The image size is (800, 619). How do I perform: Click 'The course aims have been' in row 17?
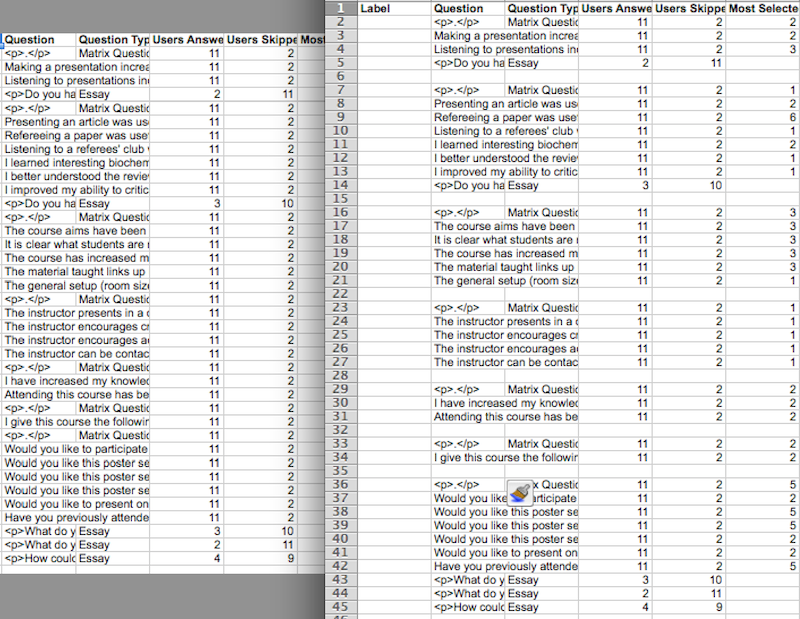coord(468,226)
